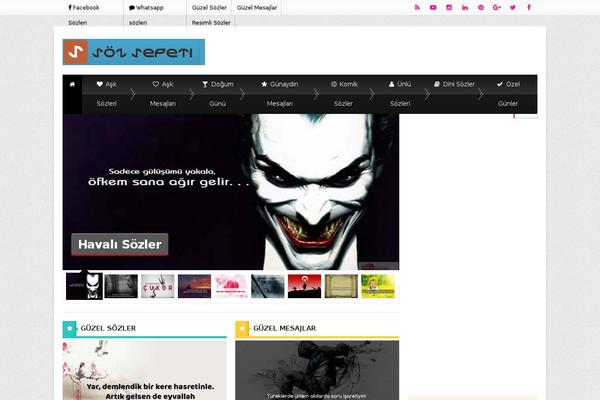
Task: Select Günaydın Mesajları in main navigation
Action: pyautogui.click(x=280, y=94)
